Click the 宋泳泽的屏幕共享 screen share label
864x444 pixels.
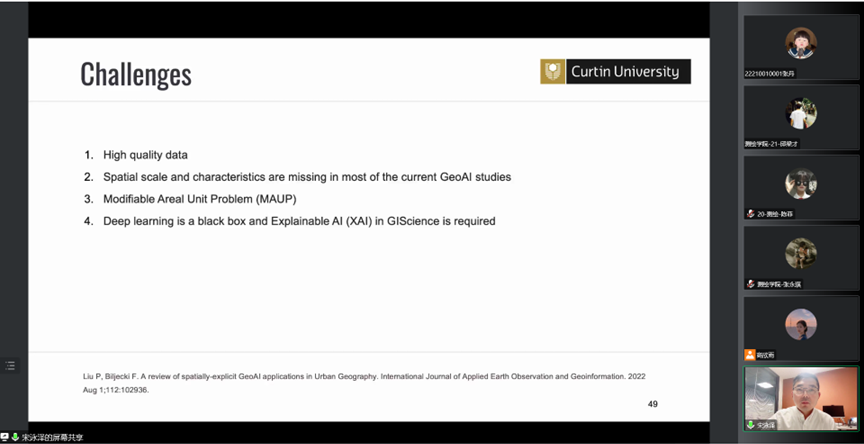[x=53, y=437]
